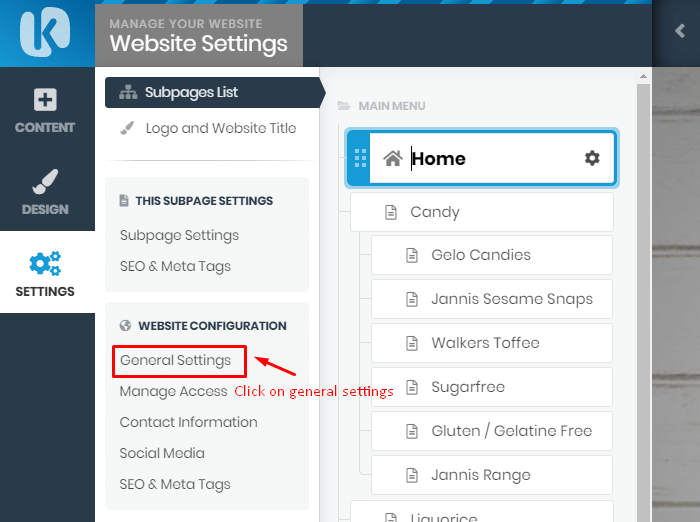Open General Settings link

click(175, 360)
